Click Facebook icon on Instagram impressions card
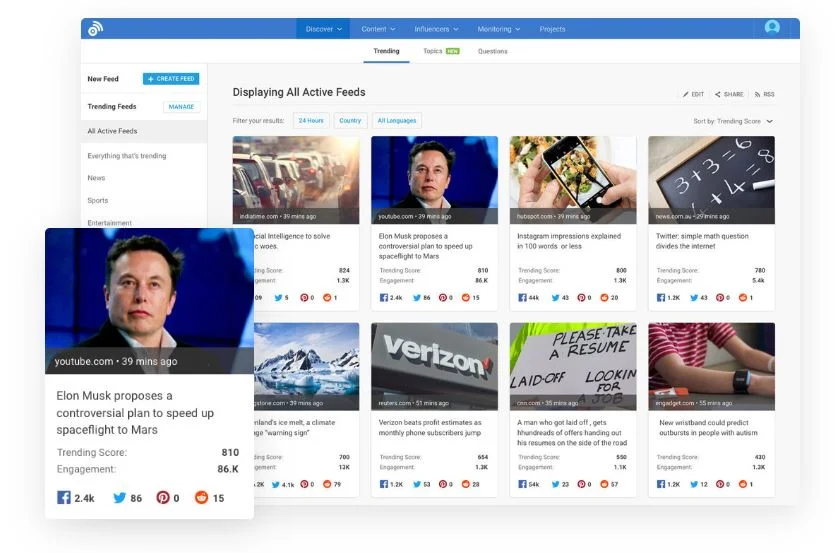 (522, 298)
